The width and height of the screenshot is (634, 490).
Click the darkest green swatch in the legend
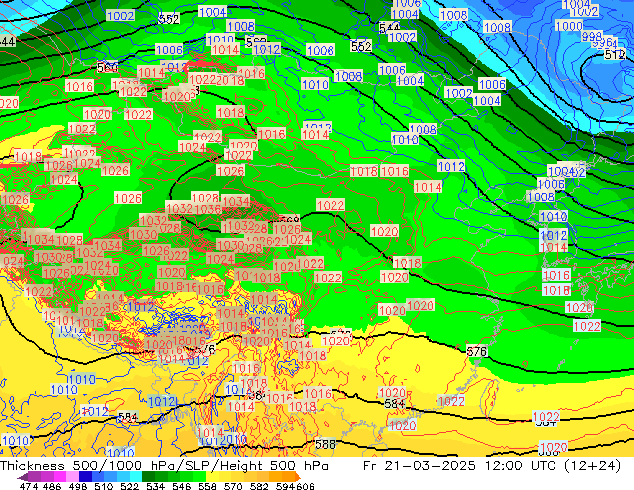(x=148, y=476)
